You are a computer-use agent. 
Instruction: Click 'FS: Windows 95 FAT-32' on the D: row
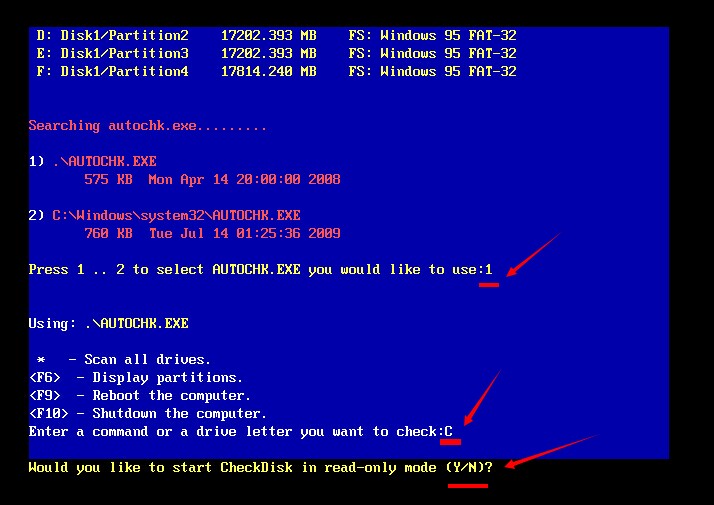[x=433, y=36]
